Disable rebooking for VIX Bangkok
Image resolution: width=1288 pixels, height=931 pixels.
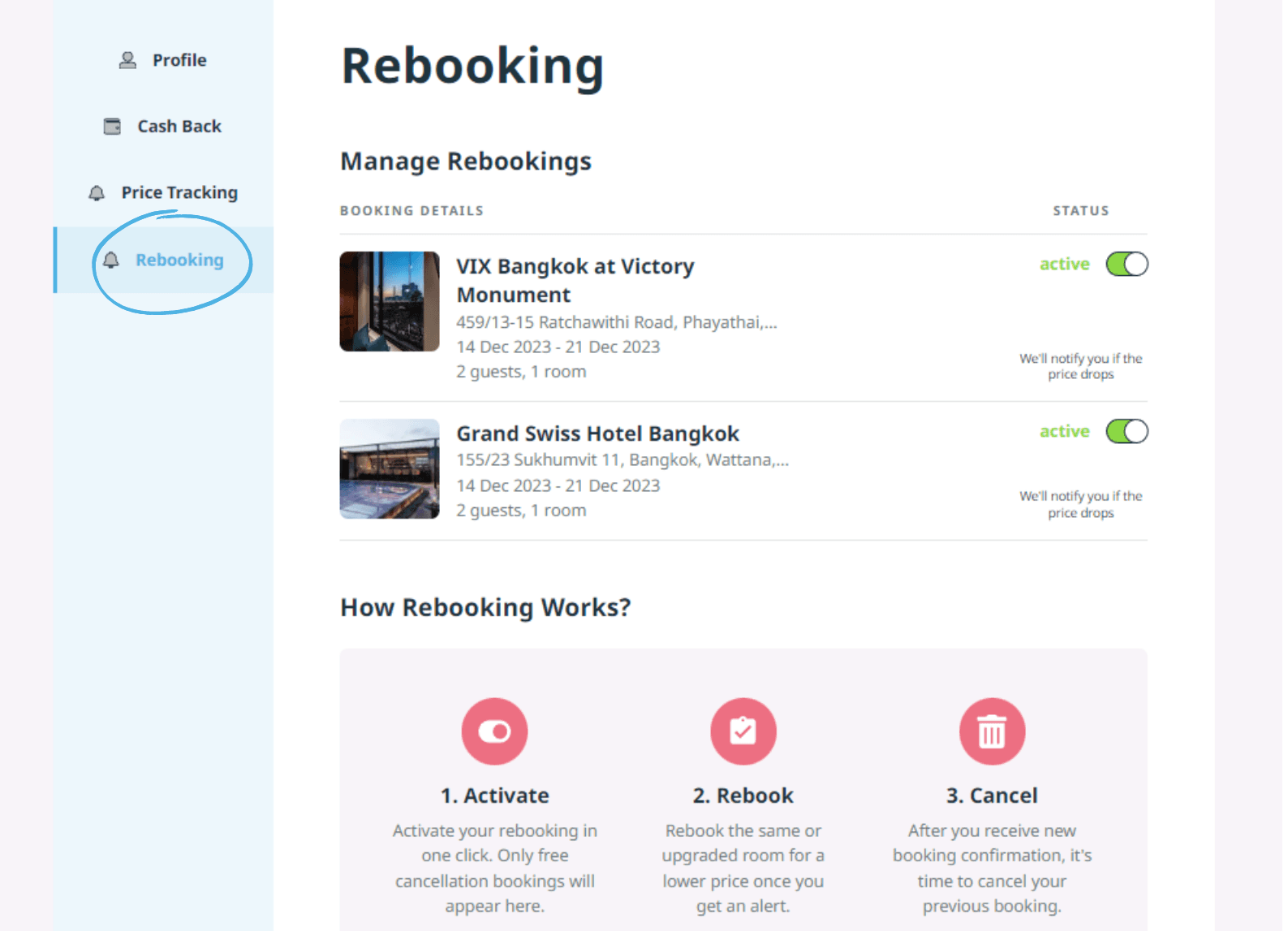(1126, 265)
